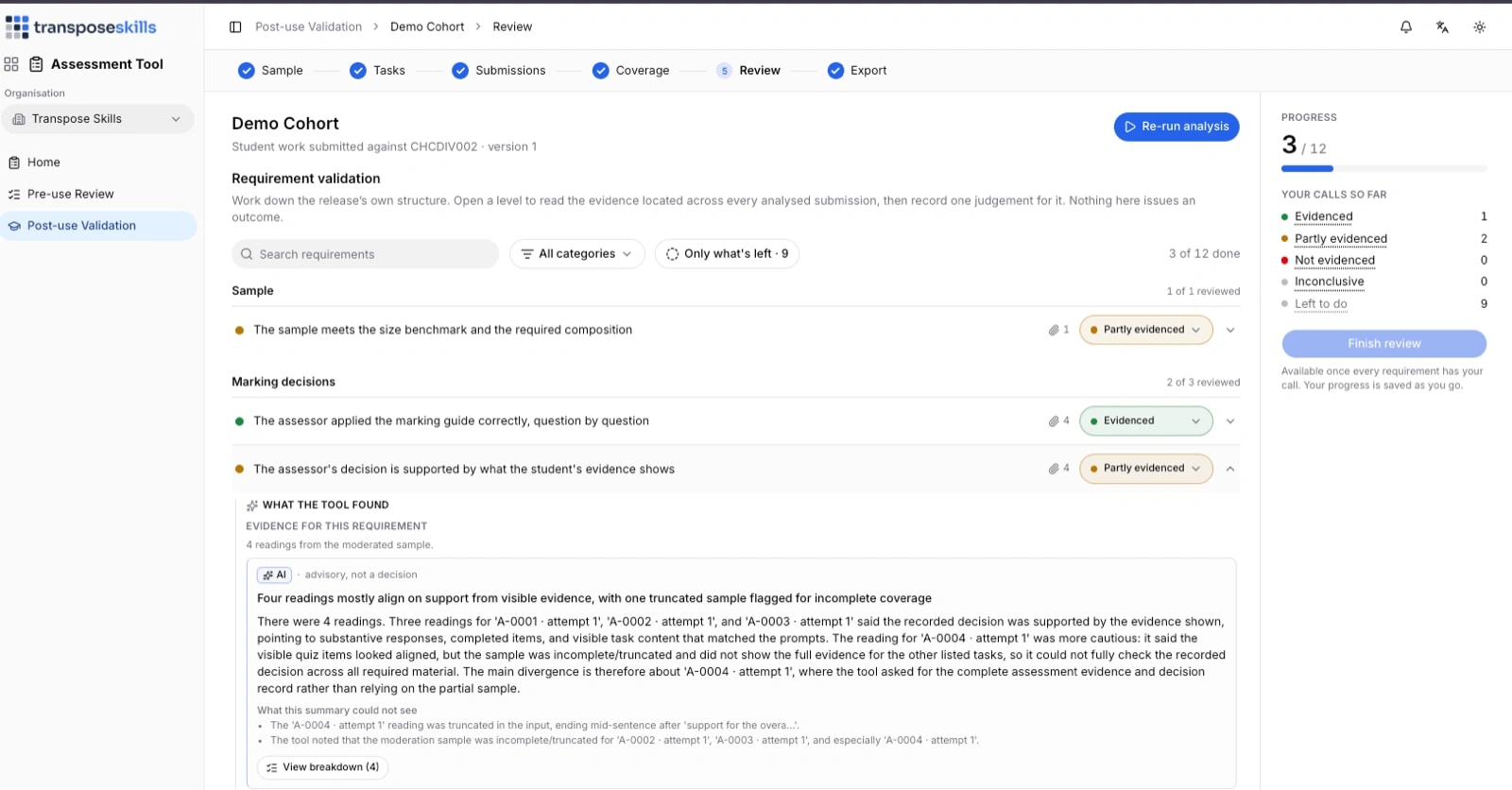Image resolution: width=1512 pixels, height=790 pixels.
Task: Collapse the assessor's decision requirement
Action: coord(1230,469)
